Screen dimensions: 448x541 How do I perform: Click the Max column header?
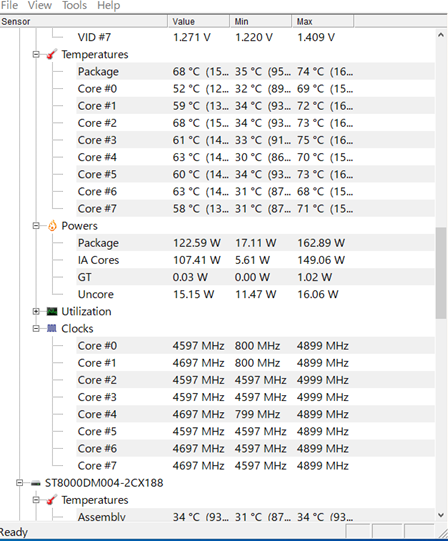pyautogui.click(x=322, y=21)
